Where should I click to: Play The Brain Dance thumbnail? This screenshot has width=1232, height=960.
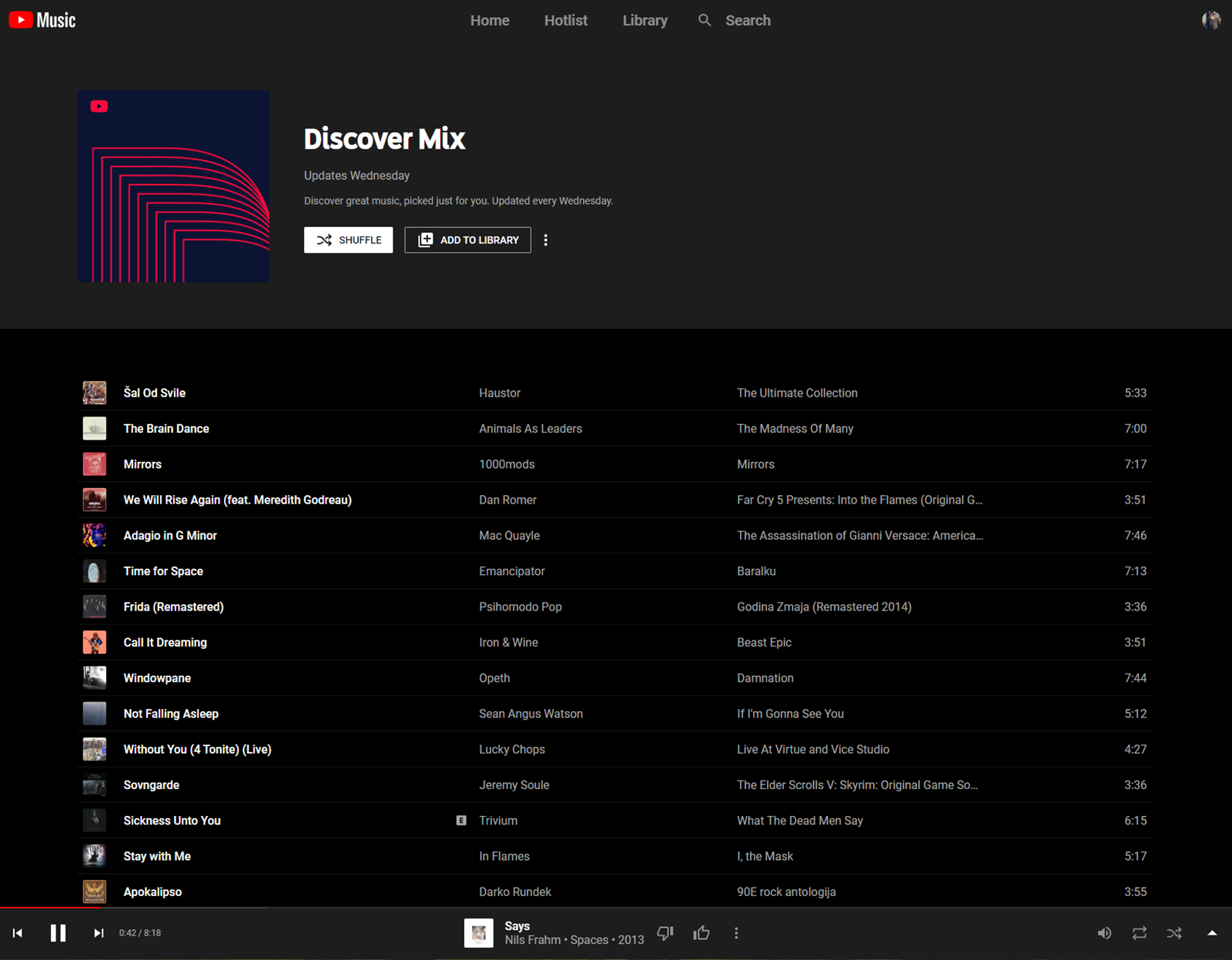(x=95, y=428)
